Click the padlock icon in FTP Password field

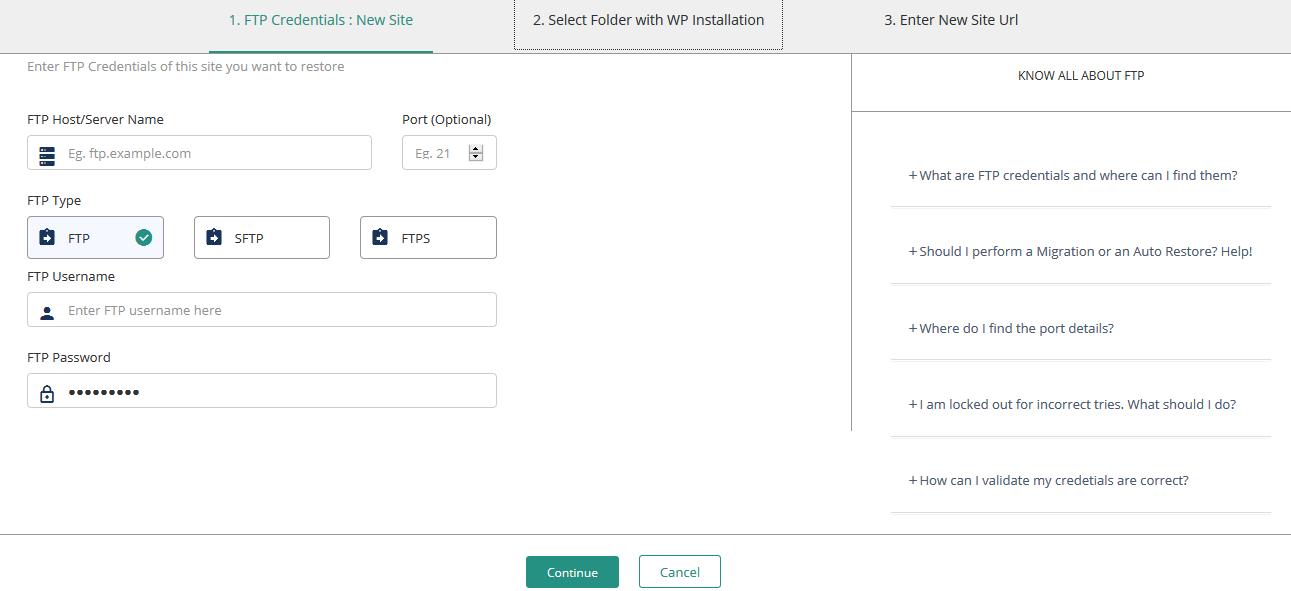[x=47, y=393]
